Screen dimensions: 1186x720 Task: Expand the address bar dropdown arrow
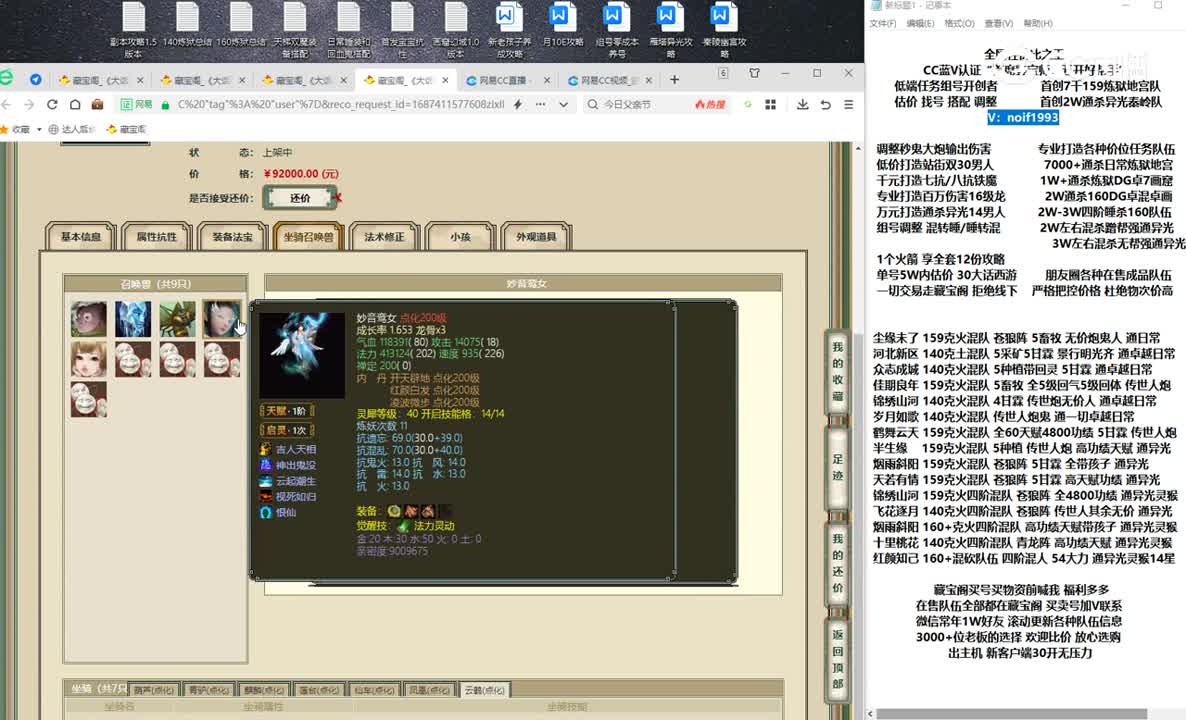click(x=564, y=104)
